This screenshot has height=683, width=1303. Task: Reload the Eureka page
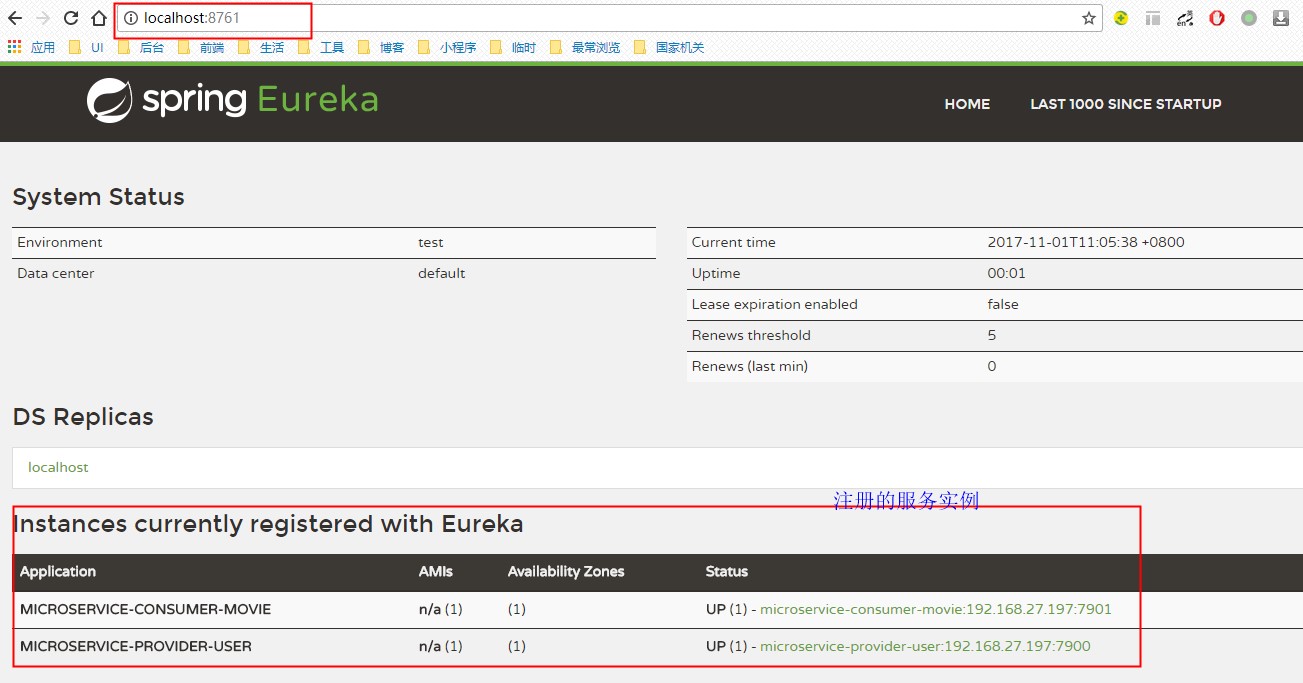[x=71, y=18]
